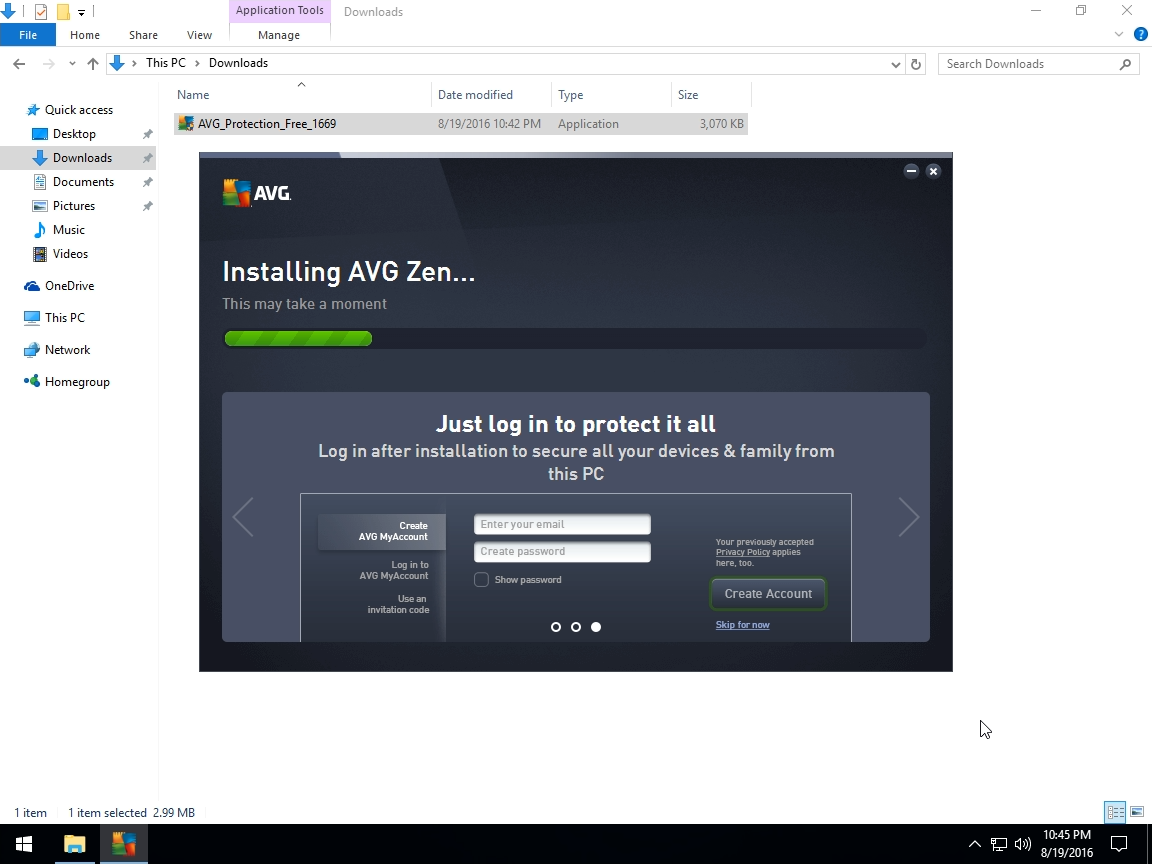
Task: Open Privacy Policy link
Action: click(x=743, y=552)
